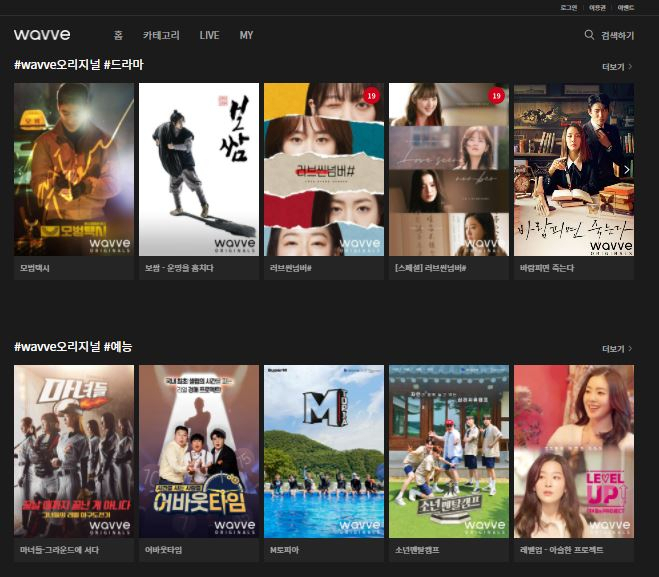The width and height of the screenshot is (659, 577).
Task: Expand 더보기 for the #드라마 section
Action: pyautogui.click(x=617, y=67)
